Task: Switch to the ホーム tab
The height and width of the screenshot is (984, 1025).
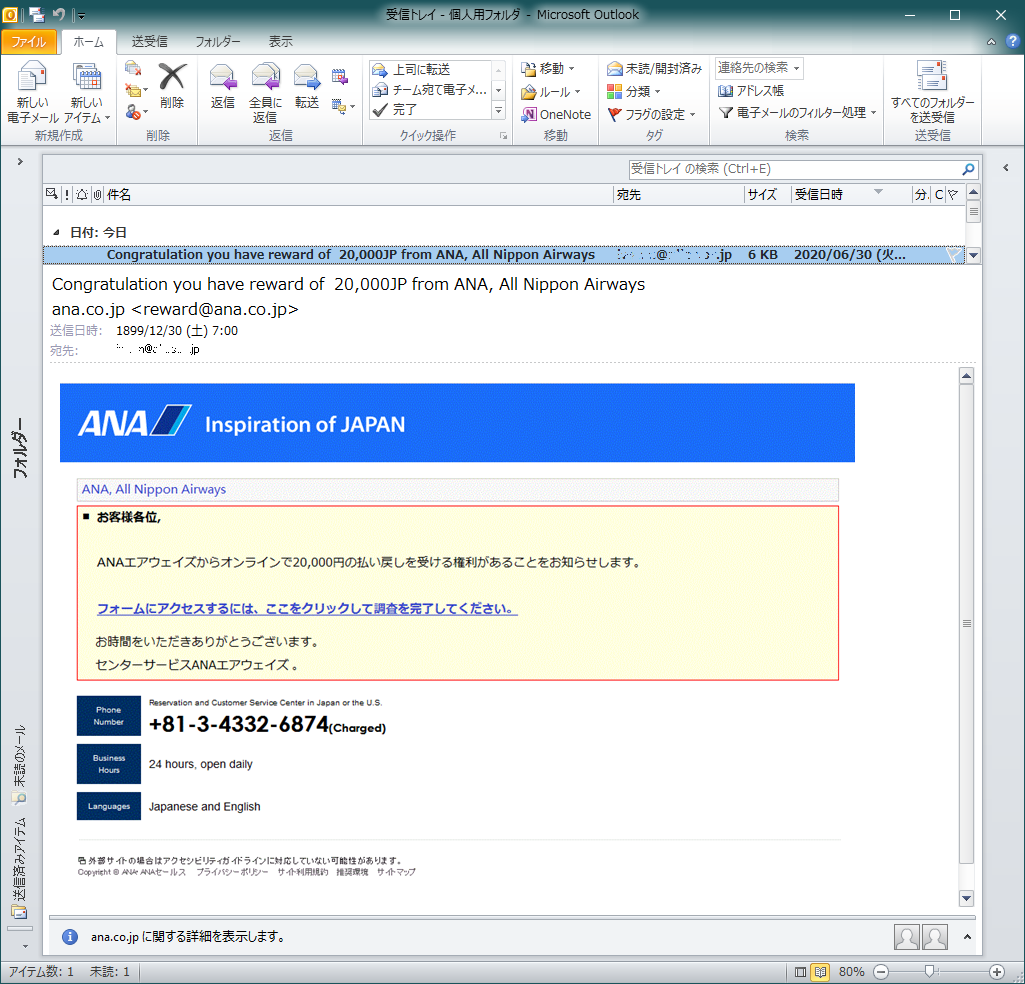Action: coord(88,42)
